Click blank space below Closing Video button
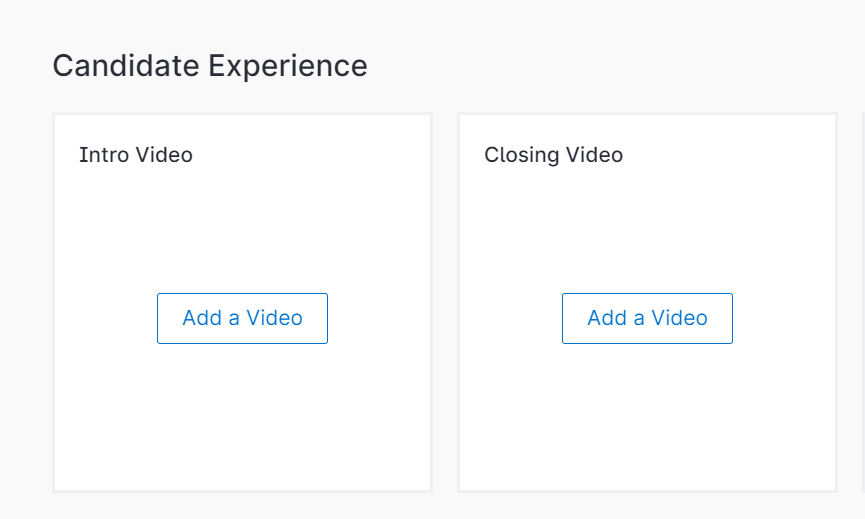The height and width of the screenshot is (519, 865). (x=647, y=420)
